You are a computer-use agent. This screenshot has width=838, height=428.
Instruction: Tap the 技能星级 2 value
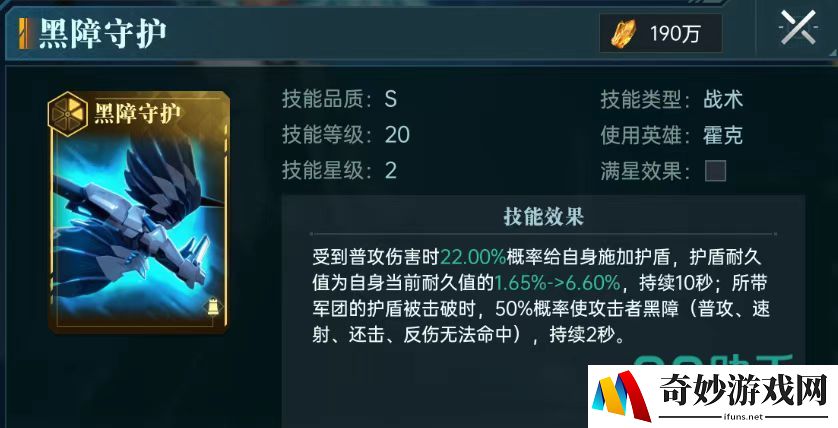point(391,171)
